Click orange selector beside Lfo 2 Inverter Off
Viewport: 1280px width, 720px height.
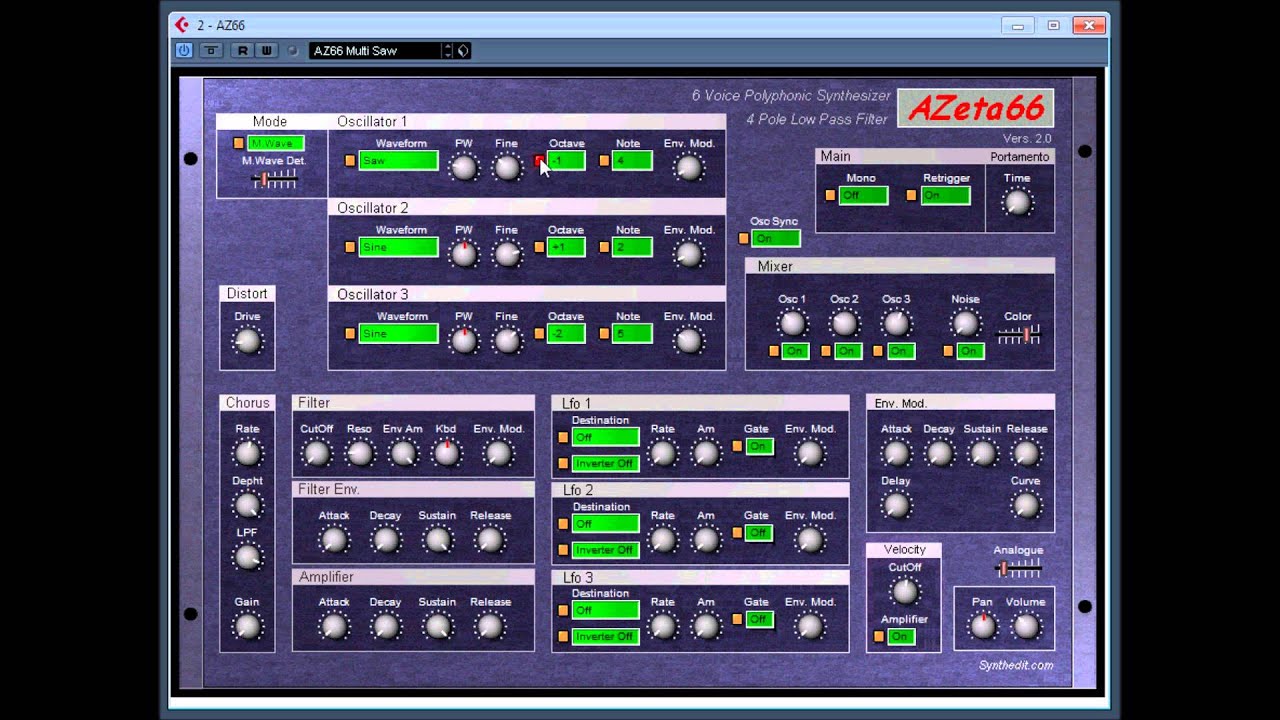pyautogui.click(x=563, y=550)
